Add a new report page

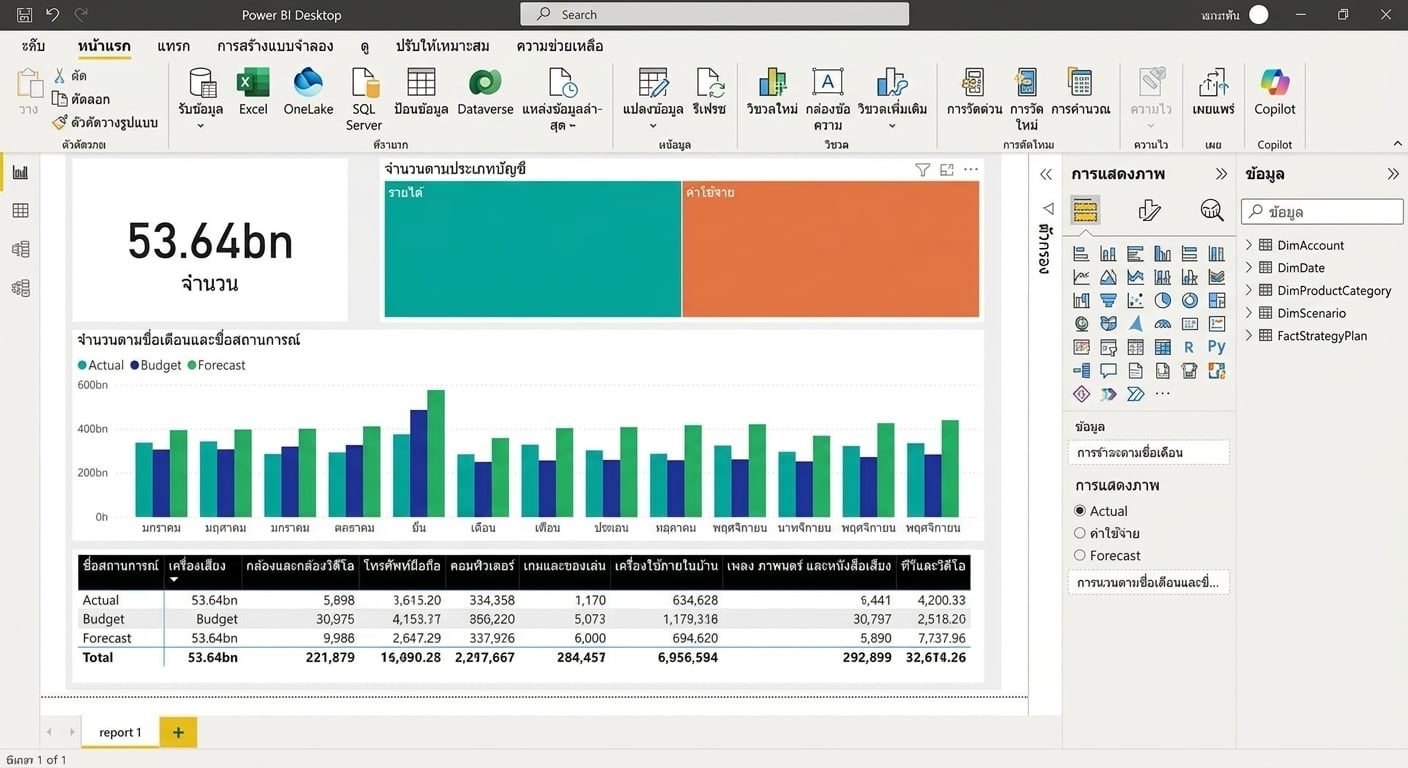(x=178, y=732)
